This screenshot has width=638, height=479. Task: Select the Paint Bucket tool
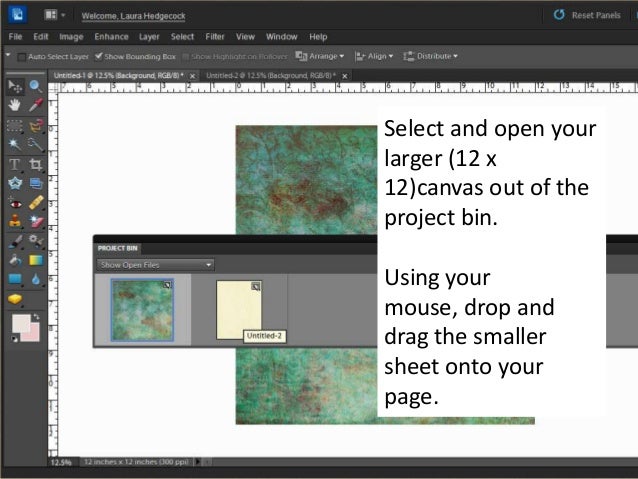(15, 260)
